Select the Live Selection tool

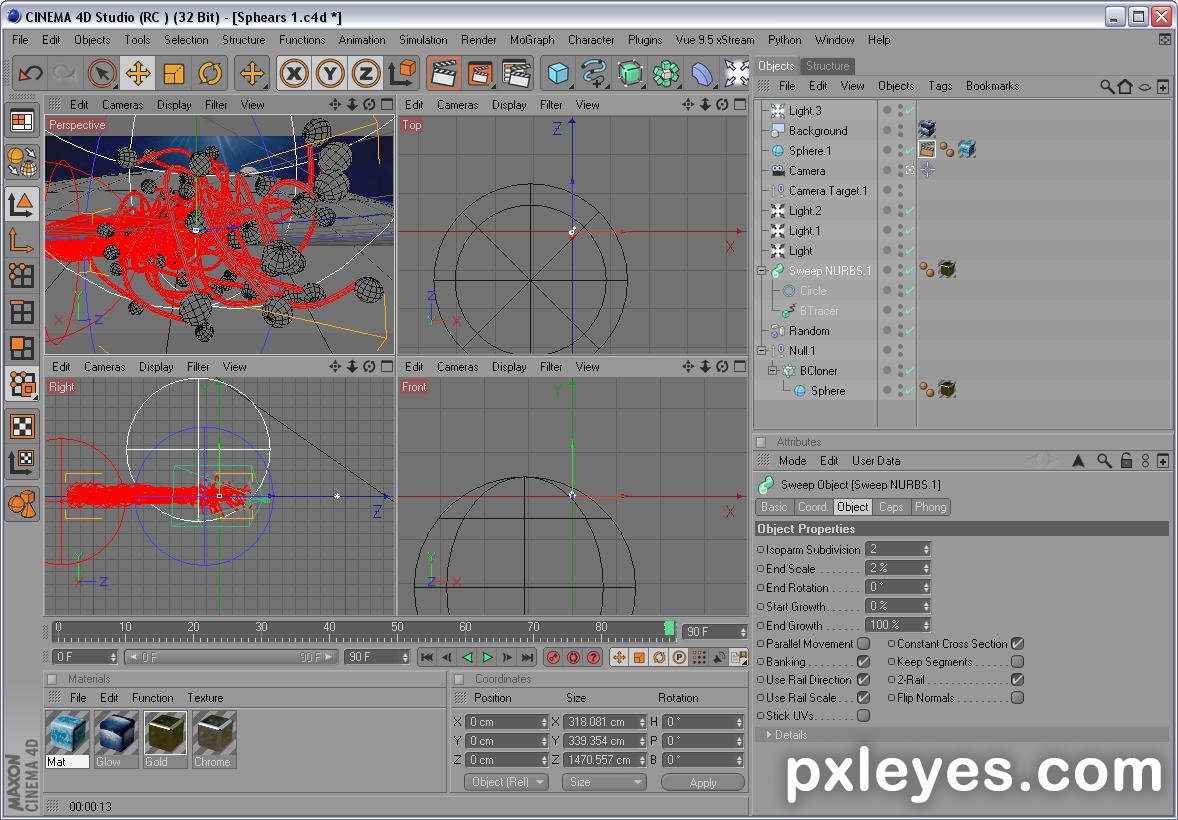(x=102, y=74)
